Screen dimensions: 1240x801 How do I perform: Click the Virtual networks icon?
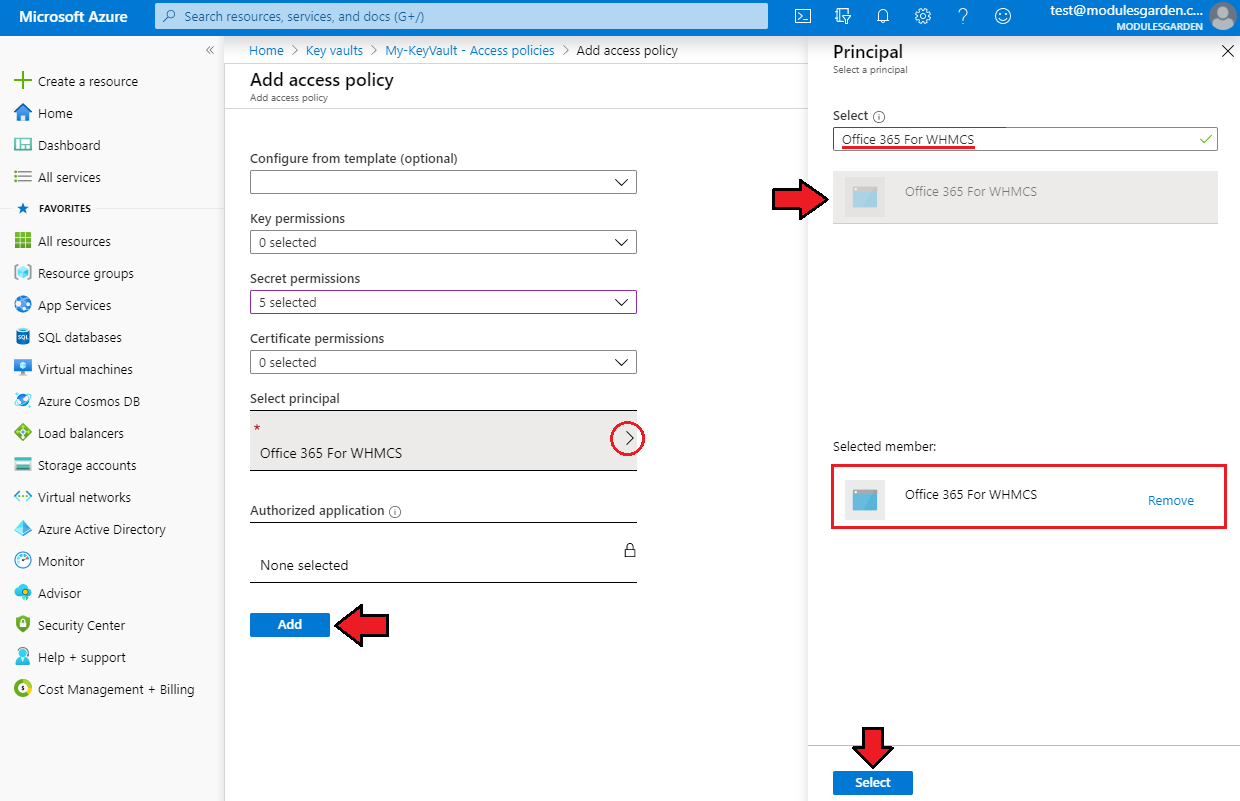[x=23, y=497]
